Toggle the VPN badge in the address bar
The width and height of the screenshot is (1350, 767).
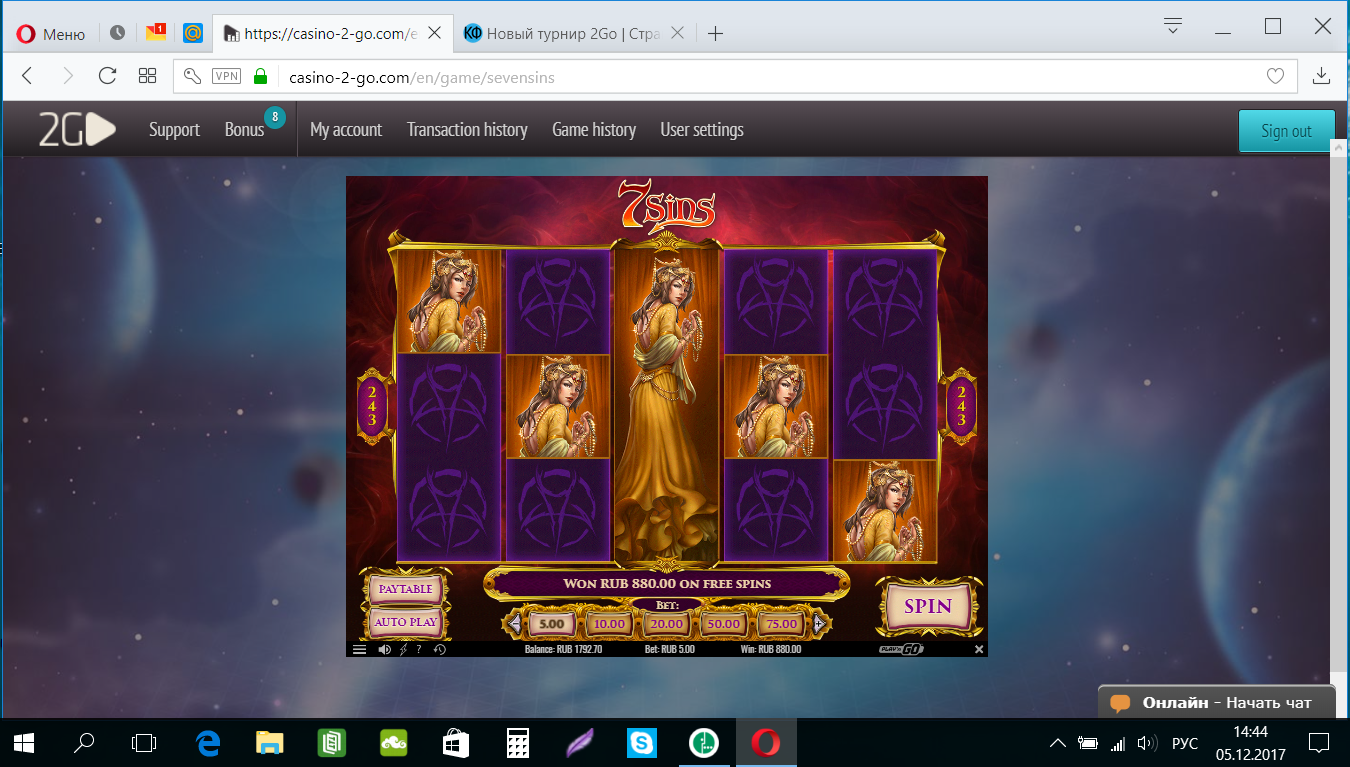226,76
